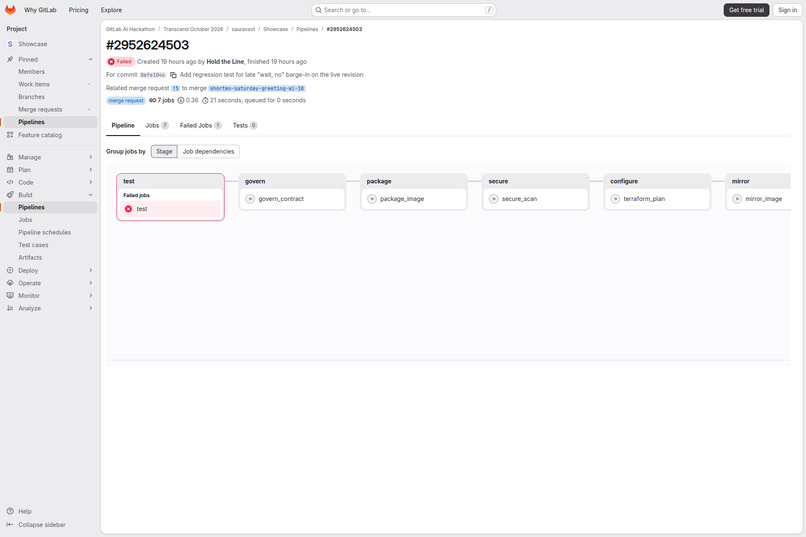
Task: Click the play icon beside mirror_image
Action: point(737,199)
